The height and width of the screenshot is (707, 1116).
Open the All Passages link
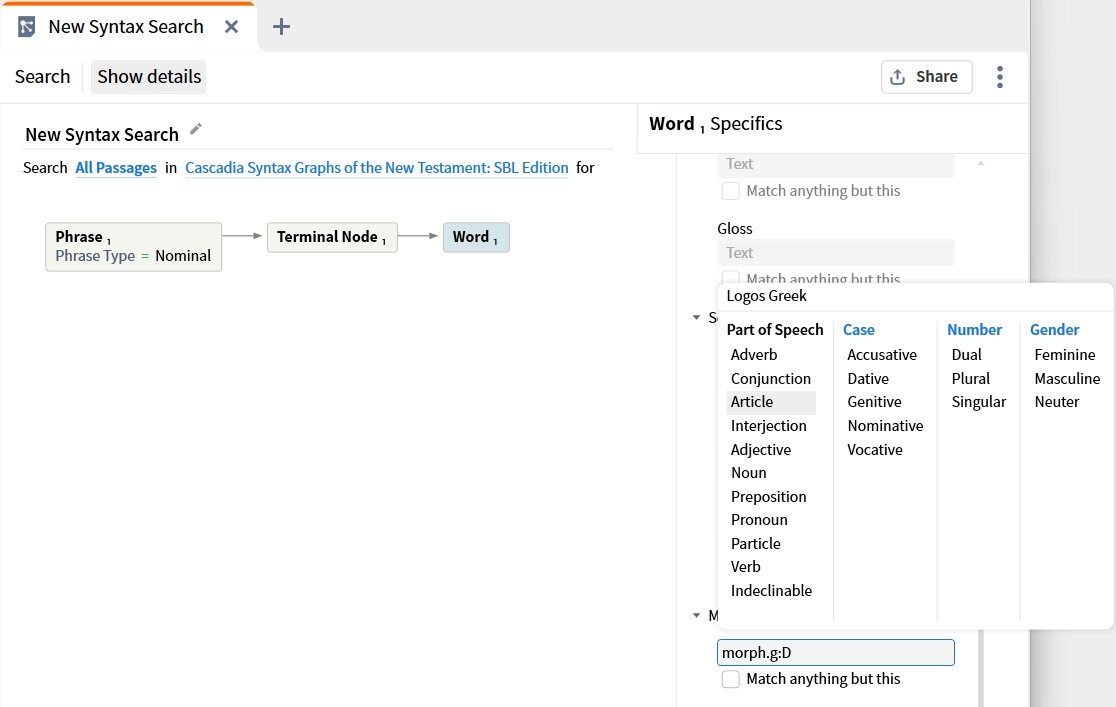point(116,167)
